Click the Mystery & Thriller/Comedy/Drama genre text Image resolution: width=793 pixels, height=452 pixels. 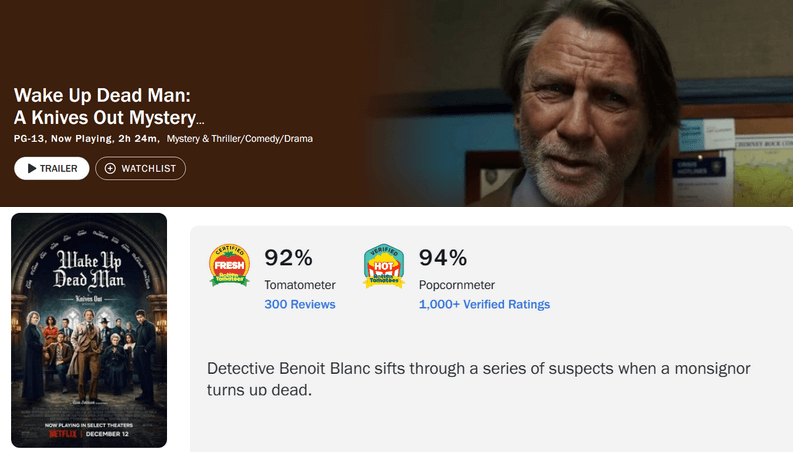pyautogui.click(x=240, y=139)
